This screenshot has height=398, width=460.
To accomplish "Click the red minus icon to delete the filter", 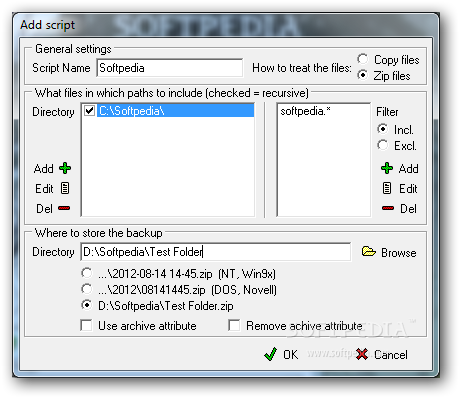I will pos(388,208).
